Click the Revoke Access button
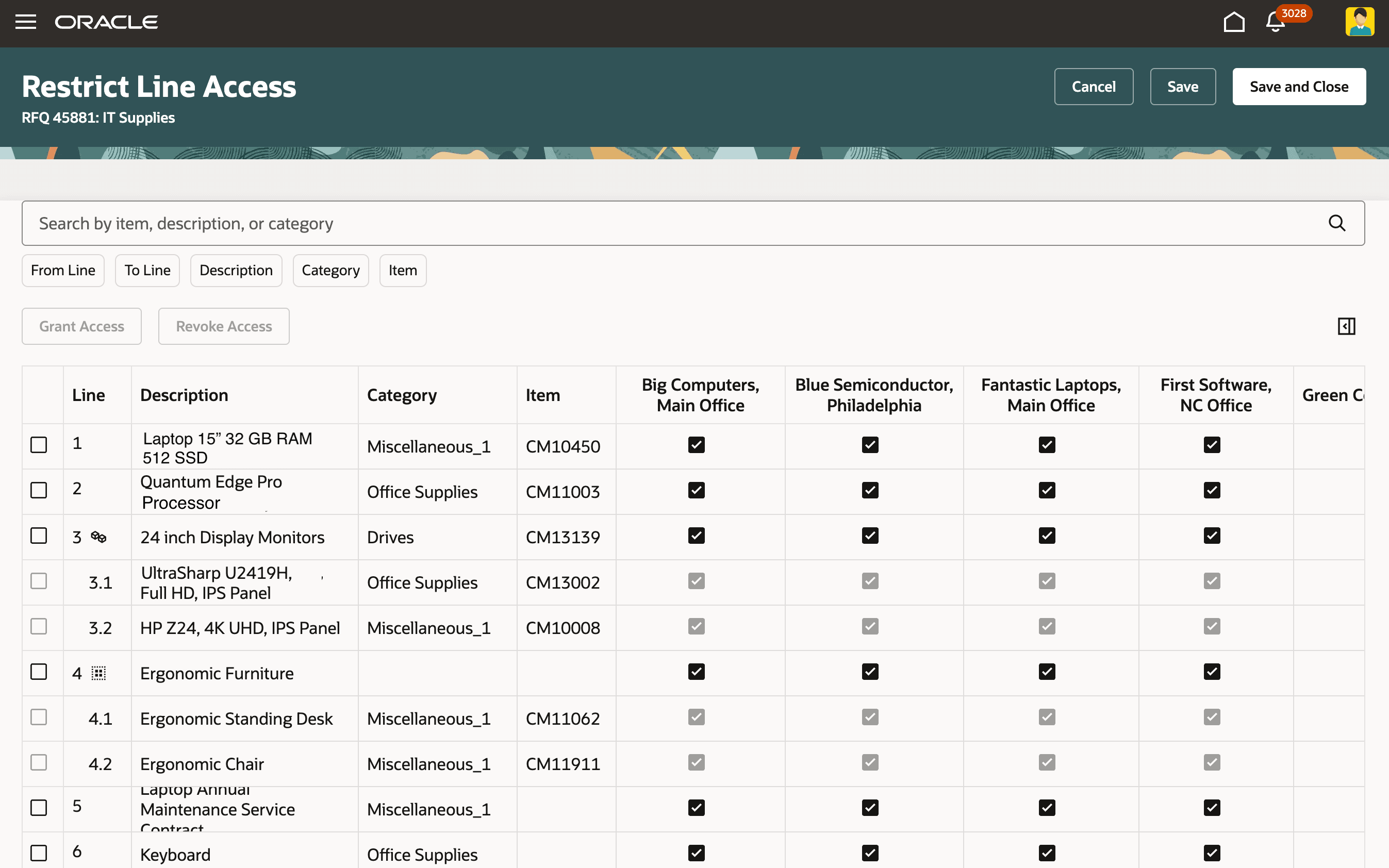Screen dimensions: 1389x868 [224, 326]
